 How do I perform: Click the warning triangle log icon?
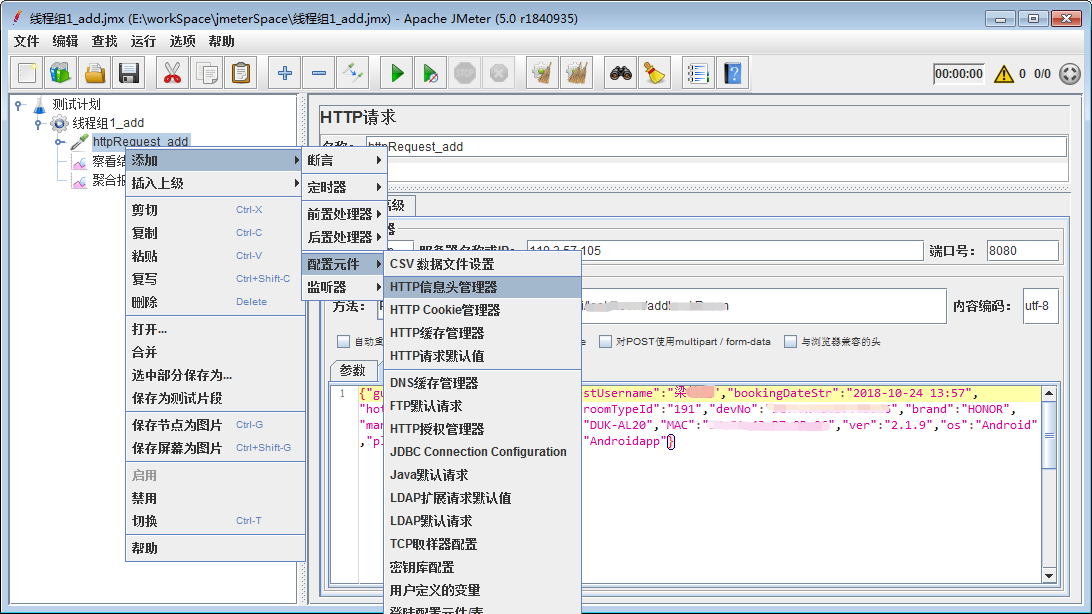click(x=1004, y=74)
